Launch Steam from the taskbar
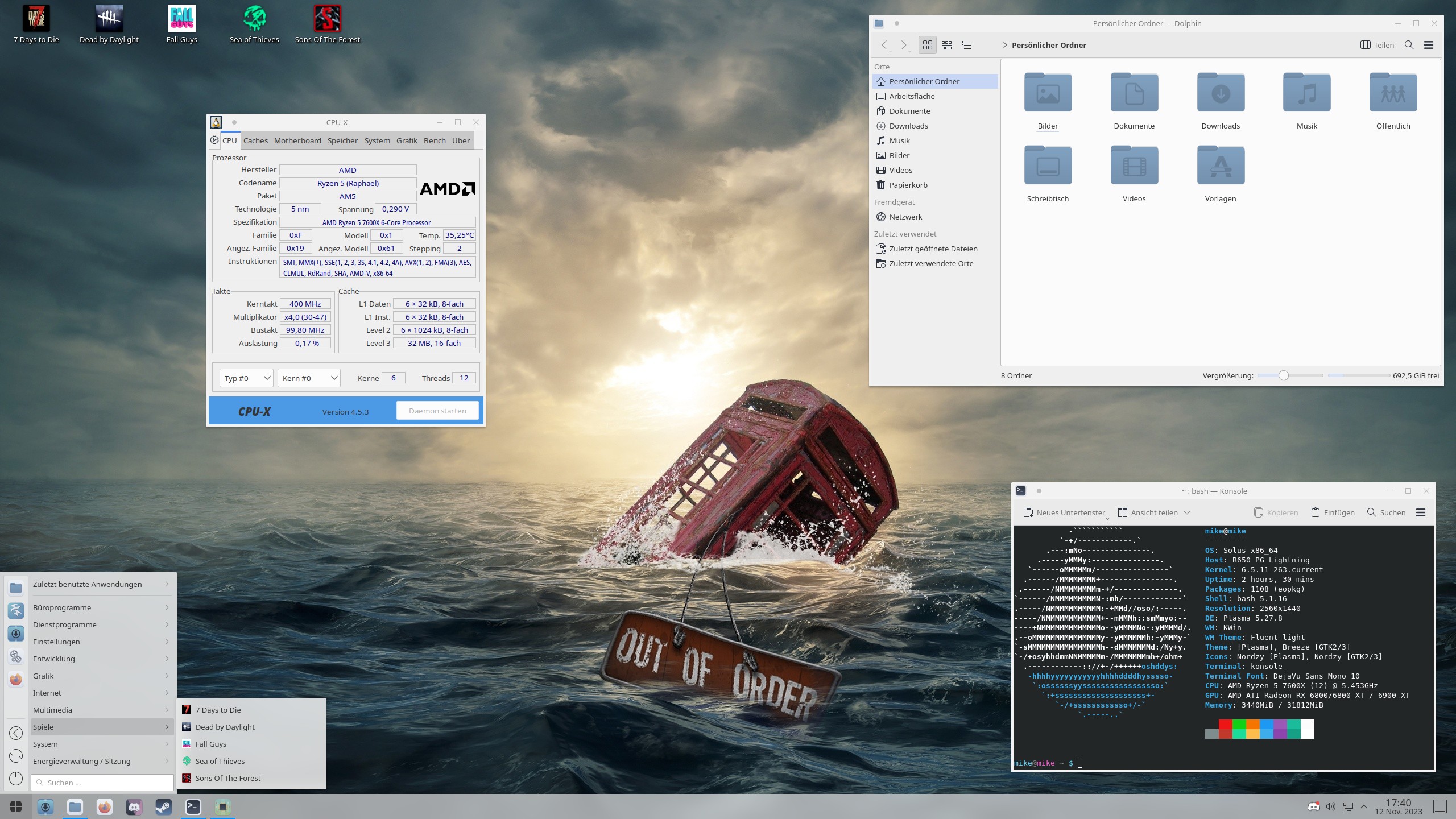This screenshot has height=819, width=1456. pos(163,807)
